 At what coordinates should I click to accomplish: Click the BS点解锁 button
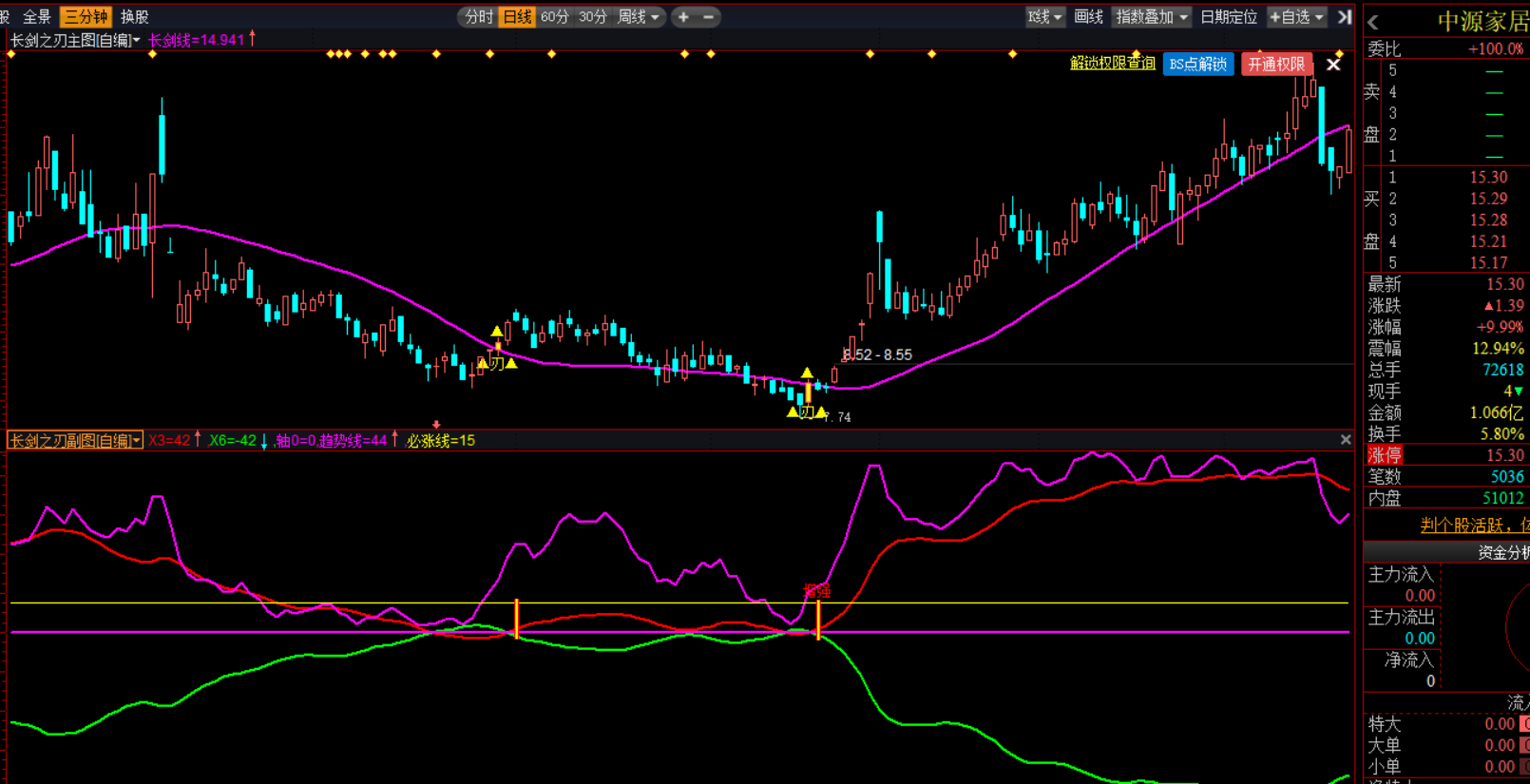click(x=1197, y=65)
